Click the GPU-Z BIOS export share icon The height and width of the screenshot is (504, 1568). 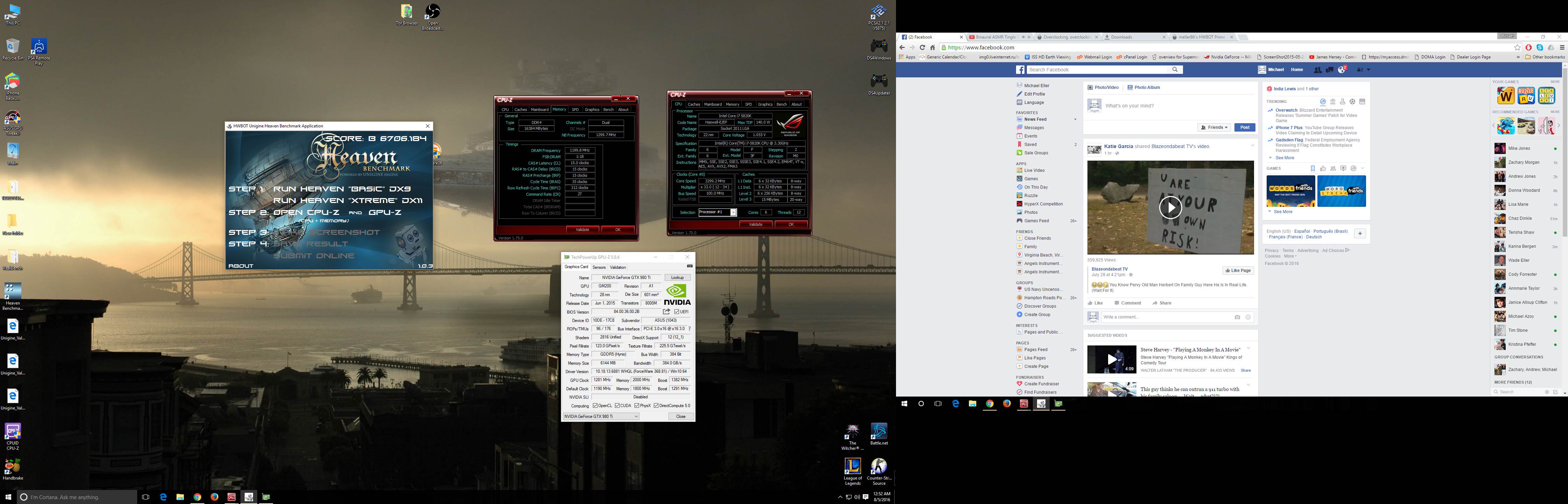tap(666, 311)
